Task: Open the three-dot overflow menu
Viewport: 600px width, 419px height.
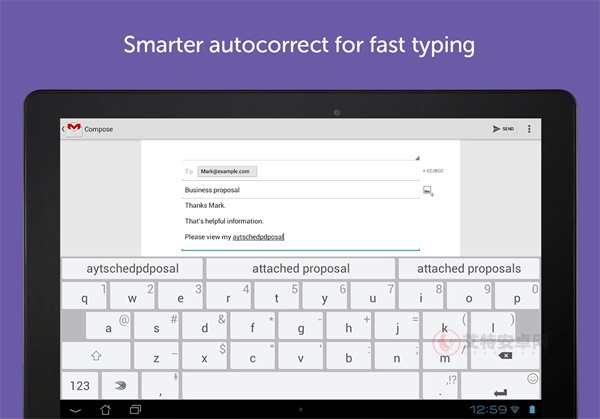Action: (529, 129)
